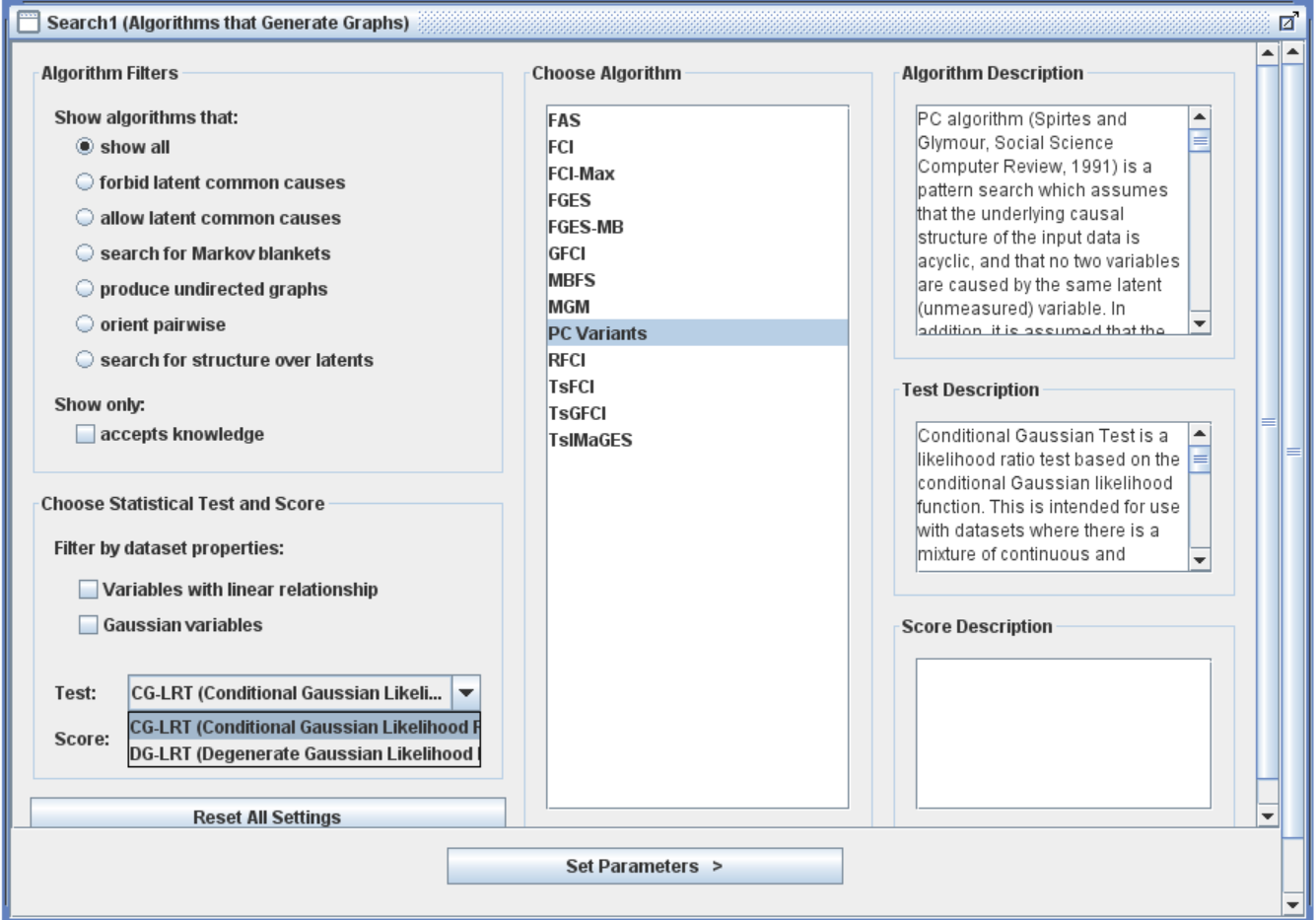Select the highlighted PC Variants algorithm
The height and width of the screenshot is (920, 1316).
pos(697,333)
